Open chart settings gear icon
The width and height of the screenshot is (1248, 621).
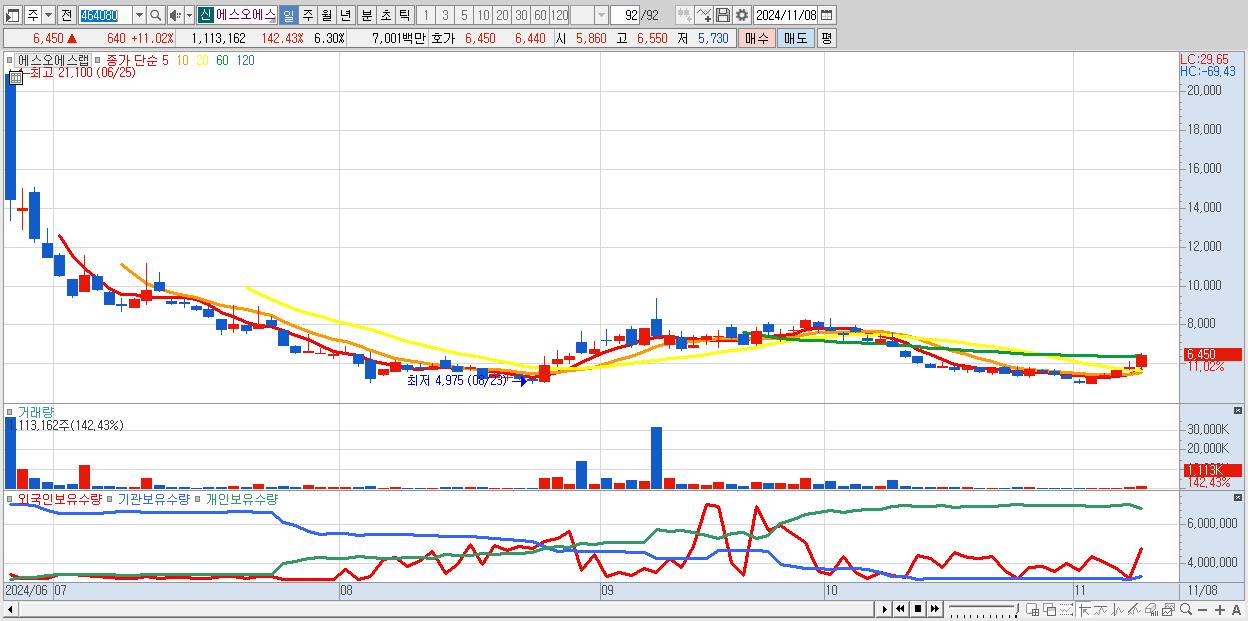click(742, 16)
